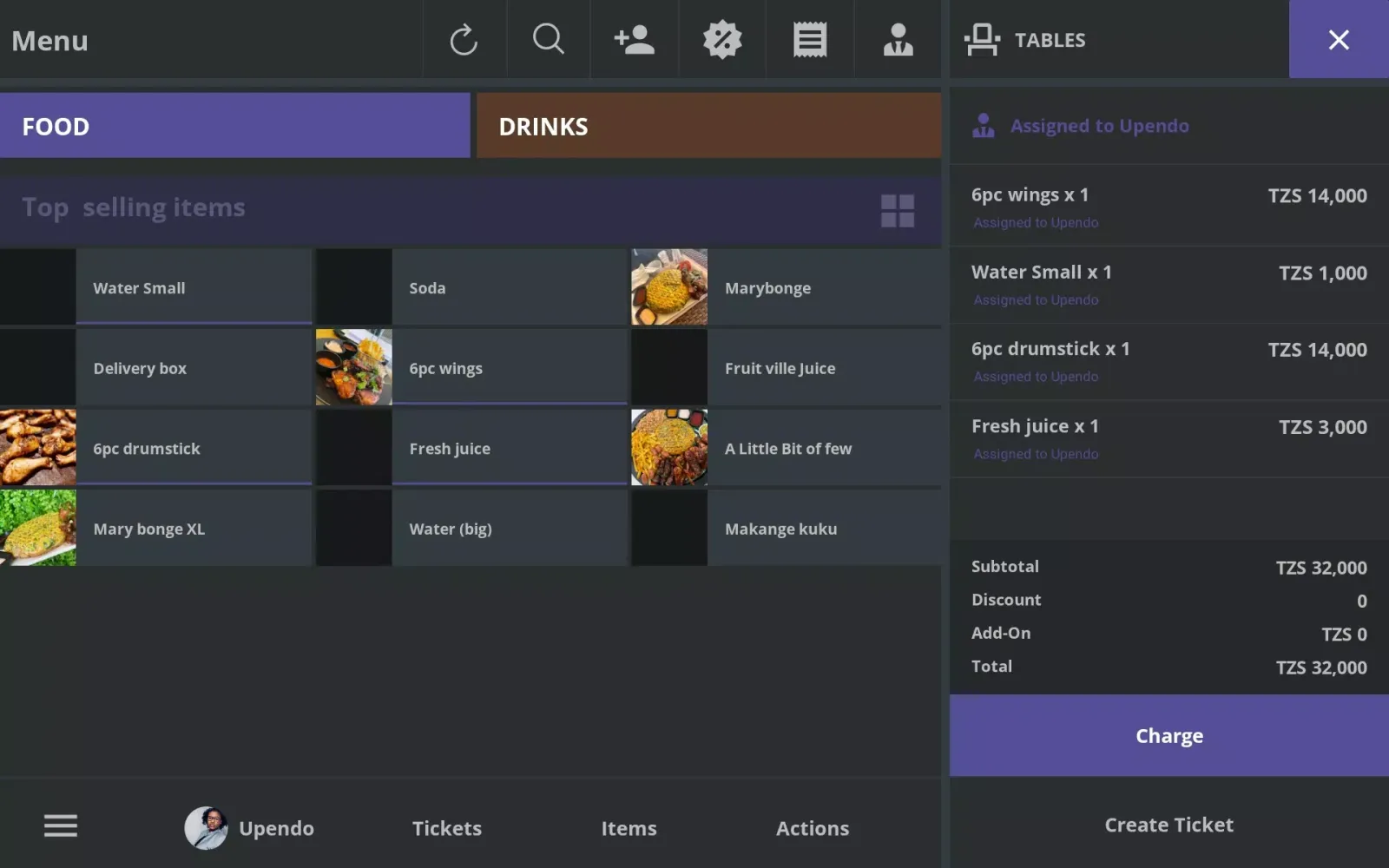Open the Items menu

pyautogui.click(x=629, y=828)
